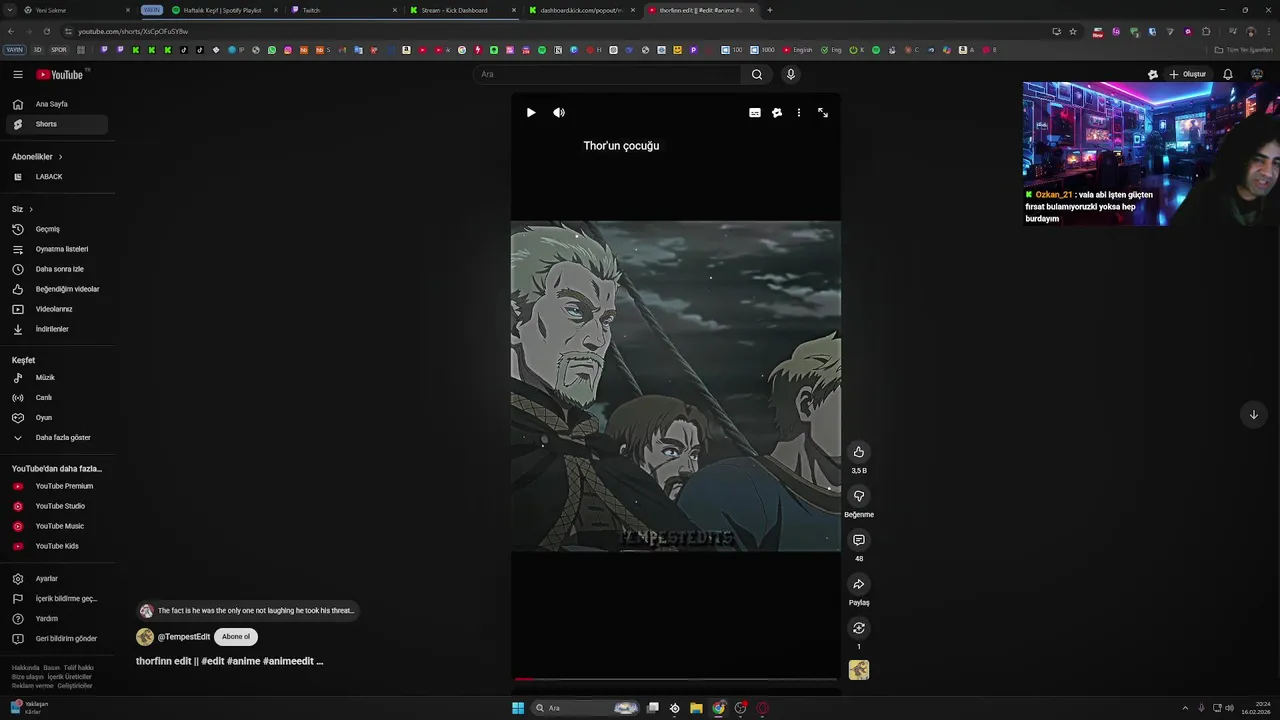Dislike the Short (Beğenme)

pos(858,496)
